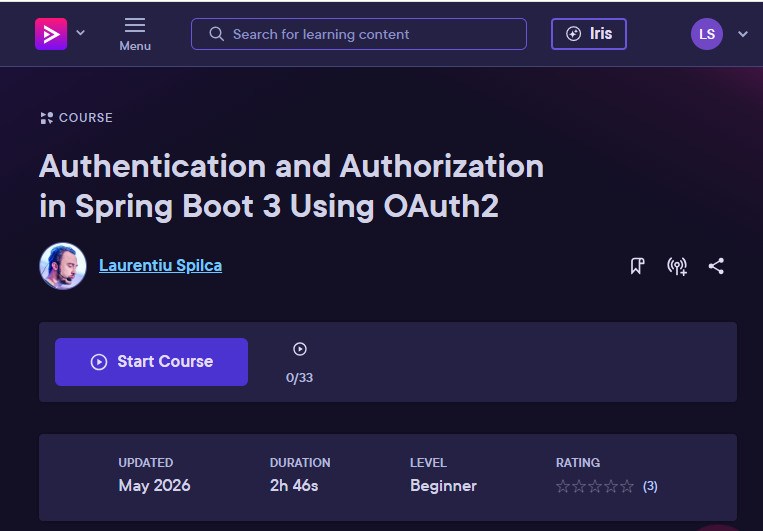Click the (3) ratings count
This screenshot has height=531, width=763.
pyautogui.click(x=650, y=486)
